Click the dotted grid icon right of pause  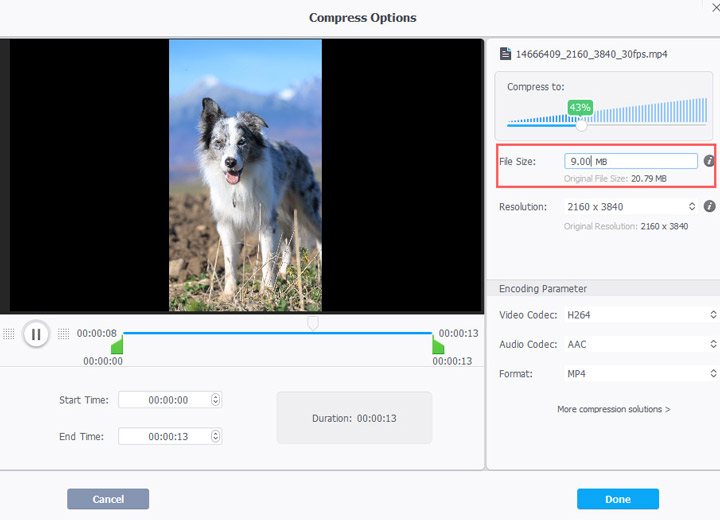[x=63, y=334]
